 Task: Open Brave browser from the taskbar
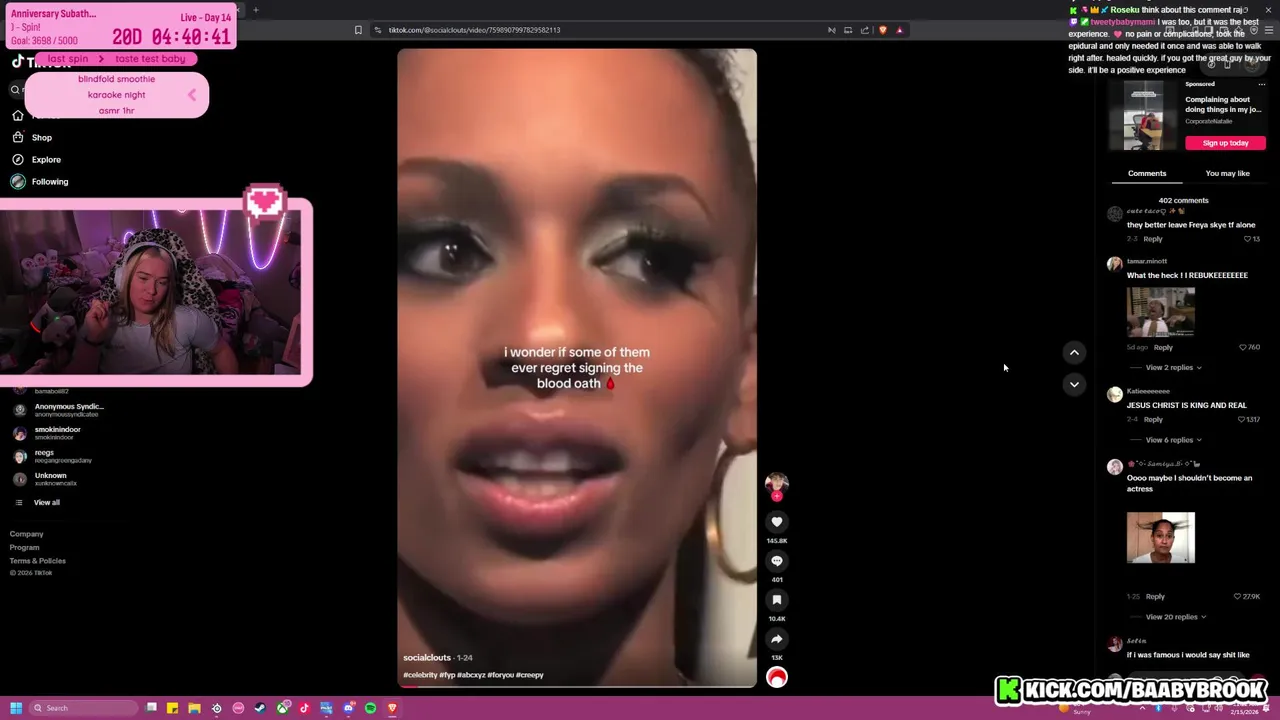392,708
